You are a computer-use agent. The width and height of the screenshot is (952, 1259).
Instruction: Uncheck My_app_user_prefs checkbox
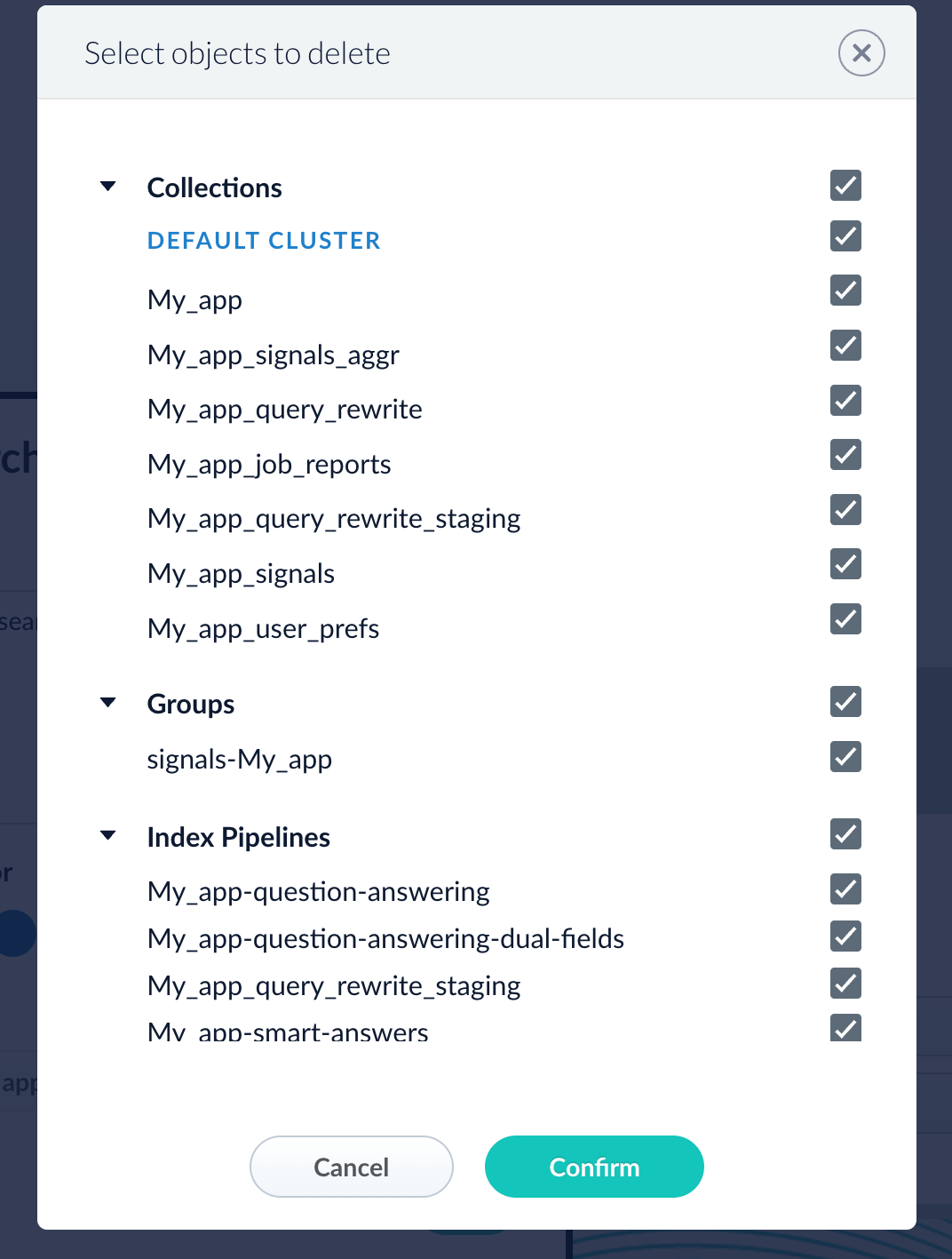point(845,619)
